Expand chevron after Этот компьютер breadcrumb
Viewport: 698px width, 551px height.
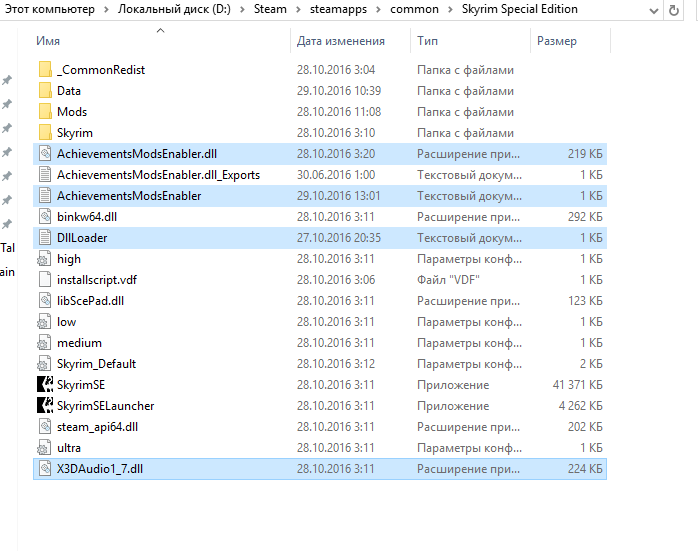click(106, 10)
